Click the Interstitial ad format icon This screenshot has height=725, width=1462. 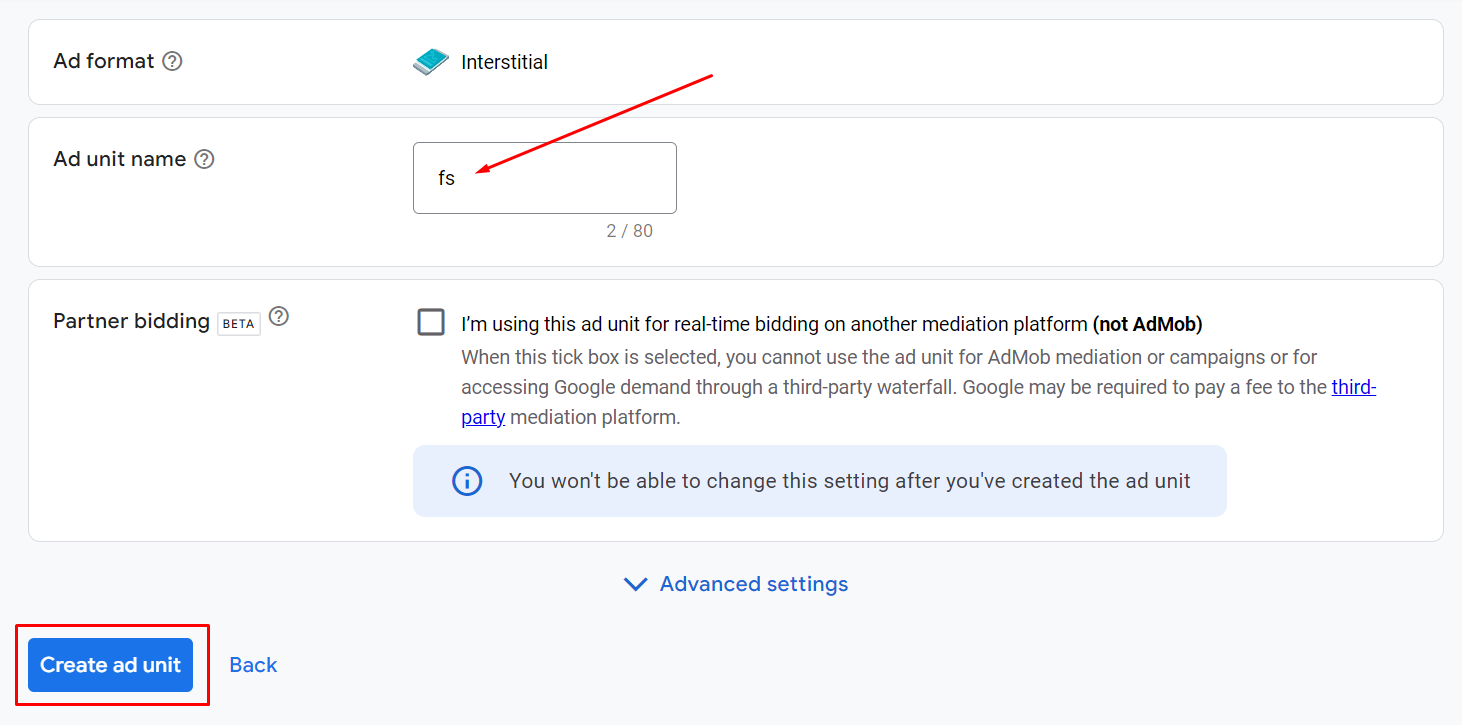431,62
